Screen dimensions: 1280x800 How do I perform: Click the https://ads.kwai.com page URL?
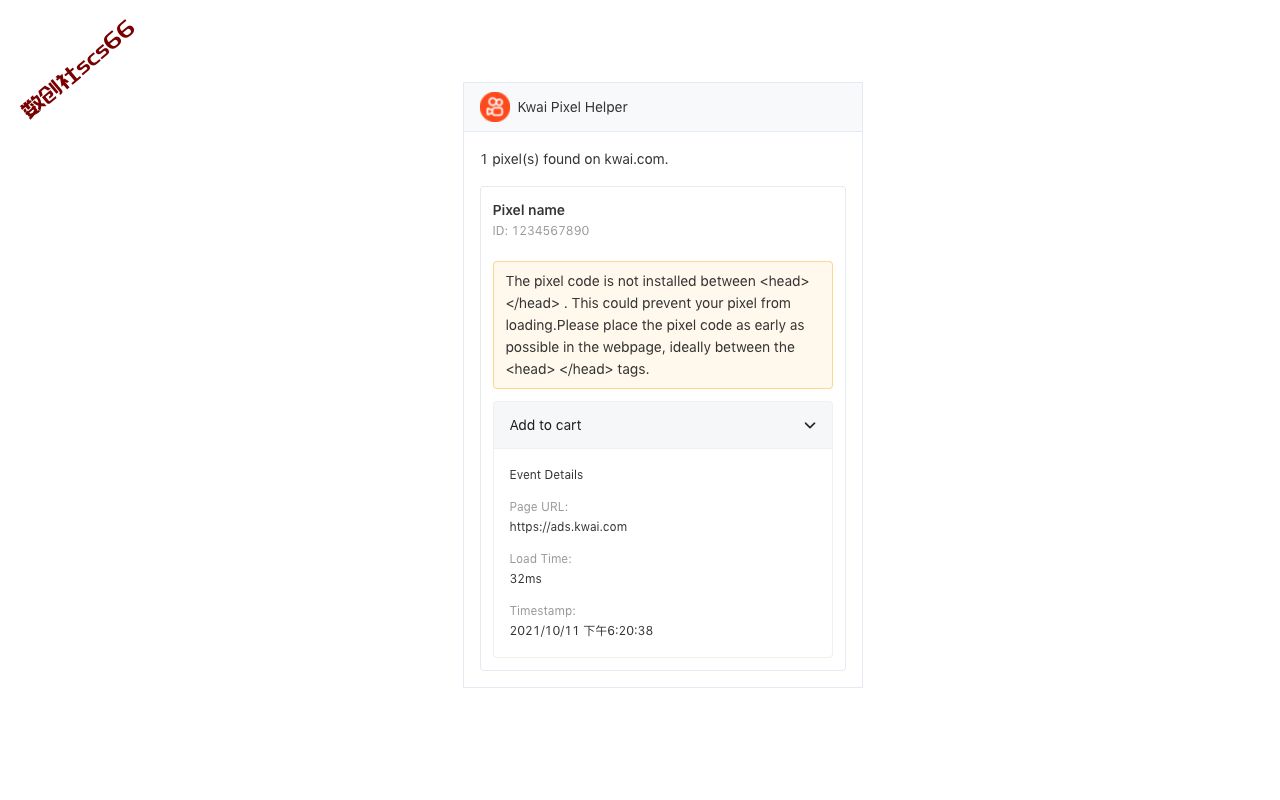click(x=568, y=527)
